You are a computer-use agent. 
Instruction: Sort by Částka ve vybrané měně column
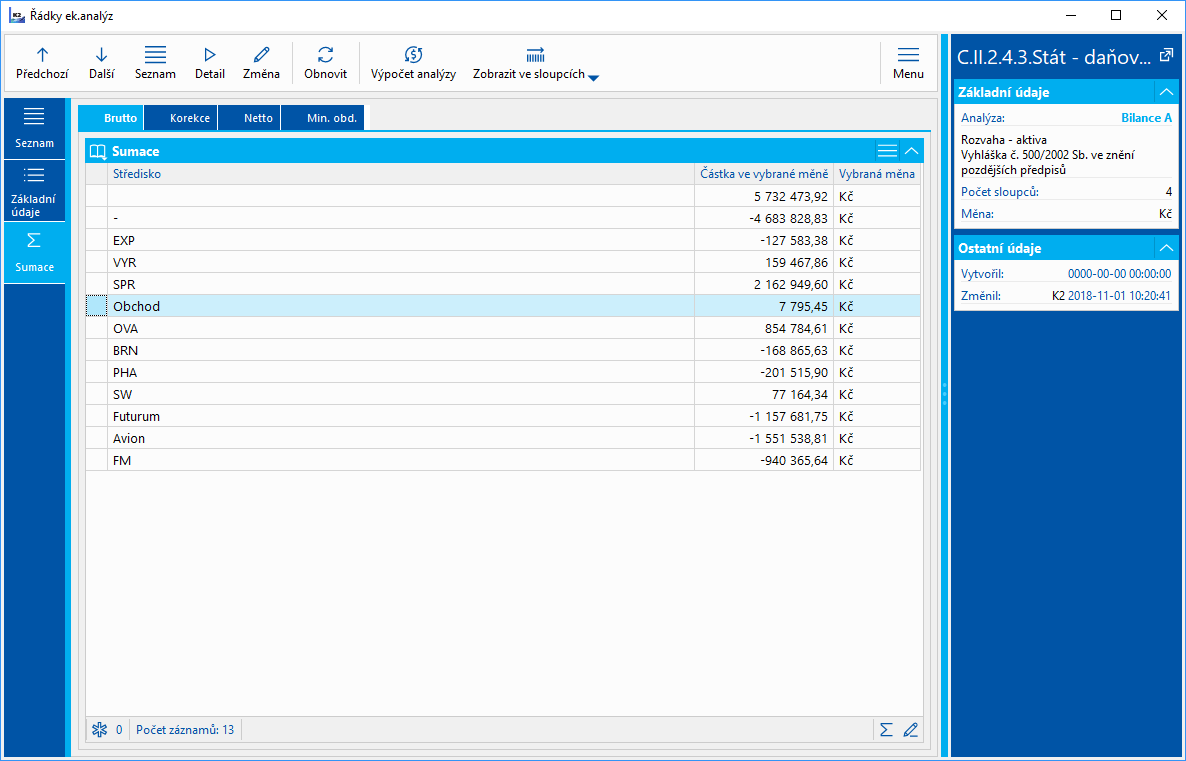click(x=764, y=174)
